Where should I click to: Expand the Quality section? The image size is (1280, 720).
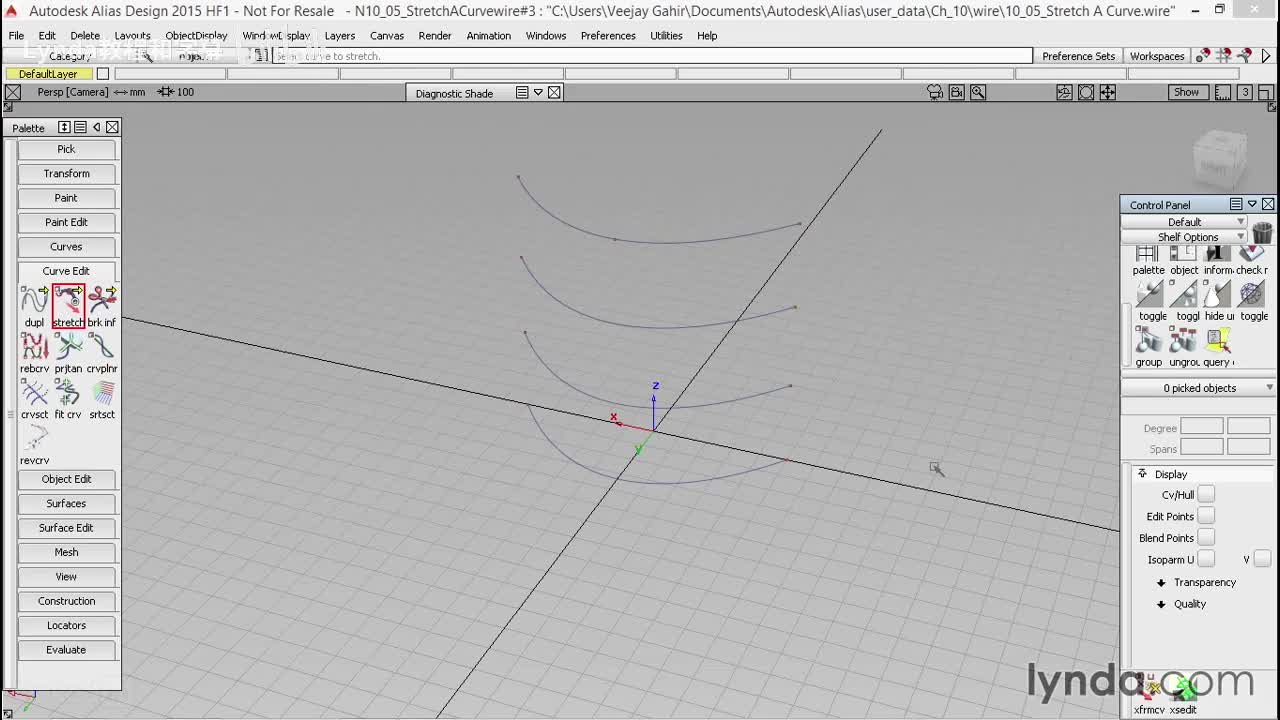point(1161,604)
